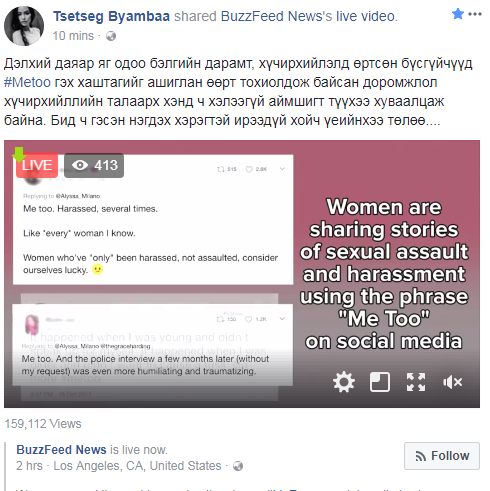Image resolution: width=490 pixels, height=491 pixels.
Task: Click the 159,112 Views count
Action: click(x=43, y=424)
